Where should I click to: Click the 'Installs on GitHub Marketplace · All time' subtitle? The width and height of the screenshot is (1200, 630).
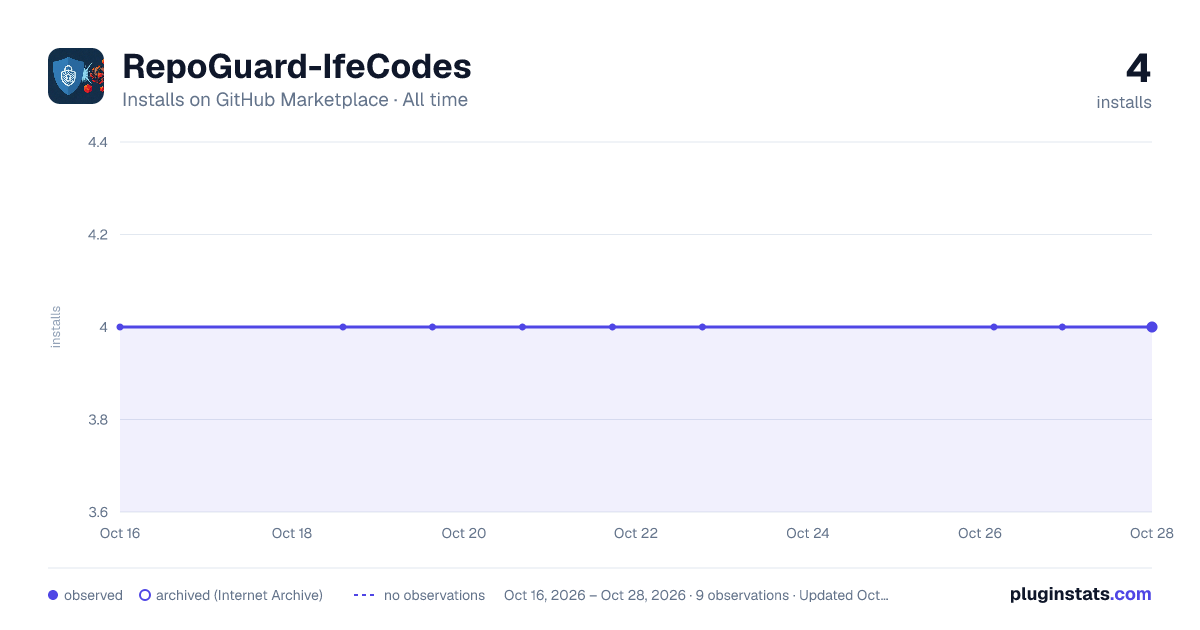295,100
